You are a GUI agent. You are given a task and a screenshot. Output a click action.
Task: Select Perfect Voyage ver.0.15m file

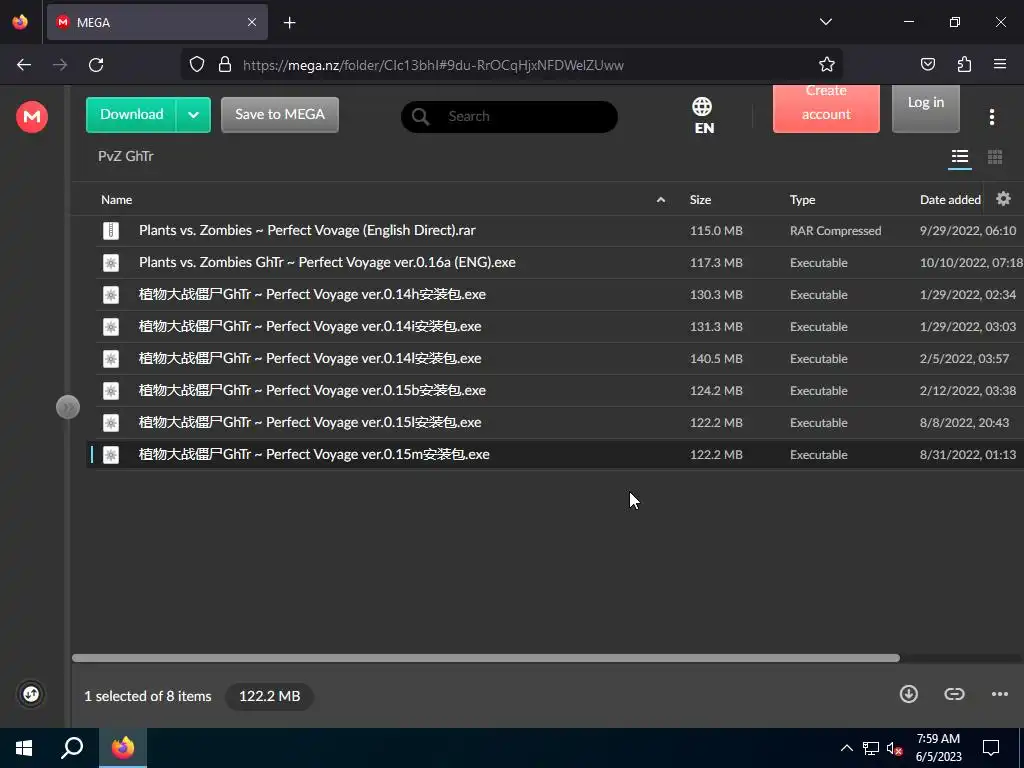coord(555,455)
